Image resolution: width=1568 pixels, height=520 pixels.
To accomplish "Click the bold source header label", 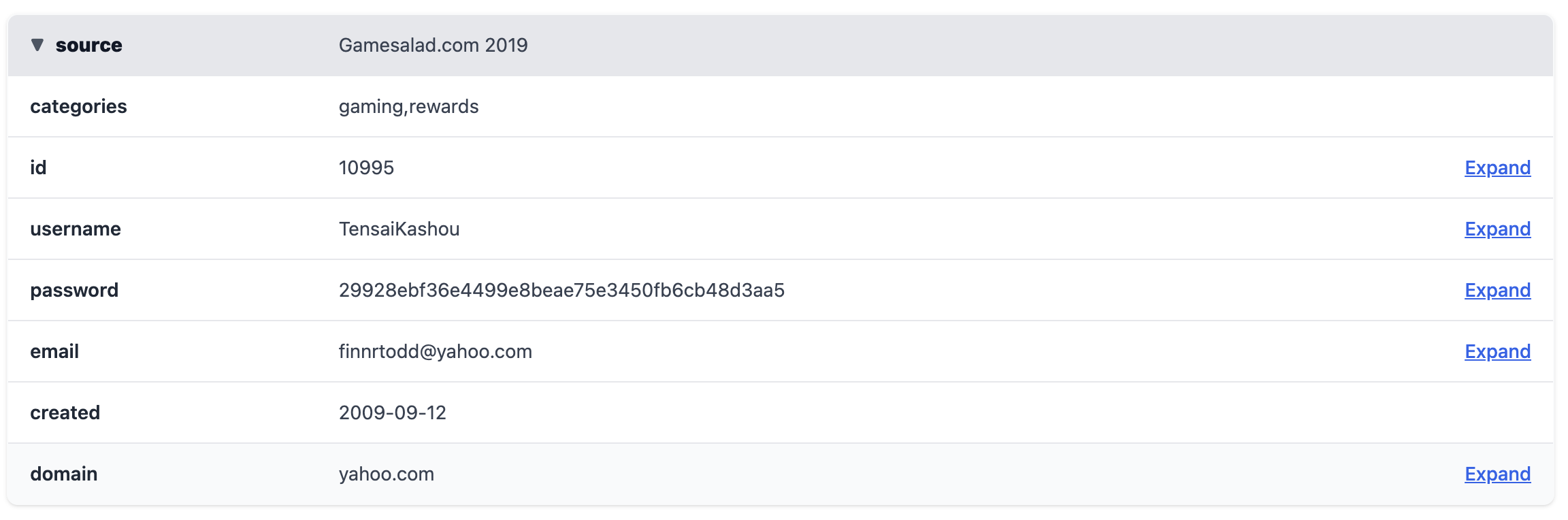I will click(x=88, y=45).
